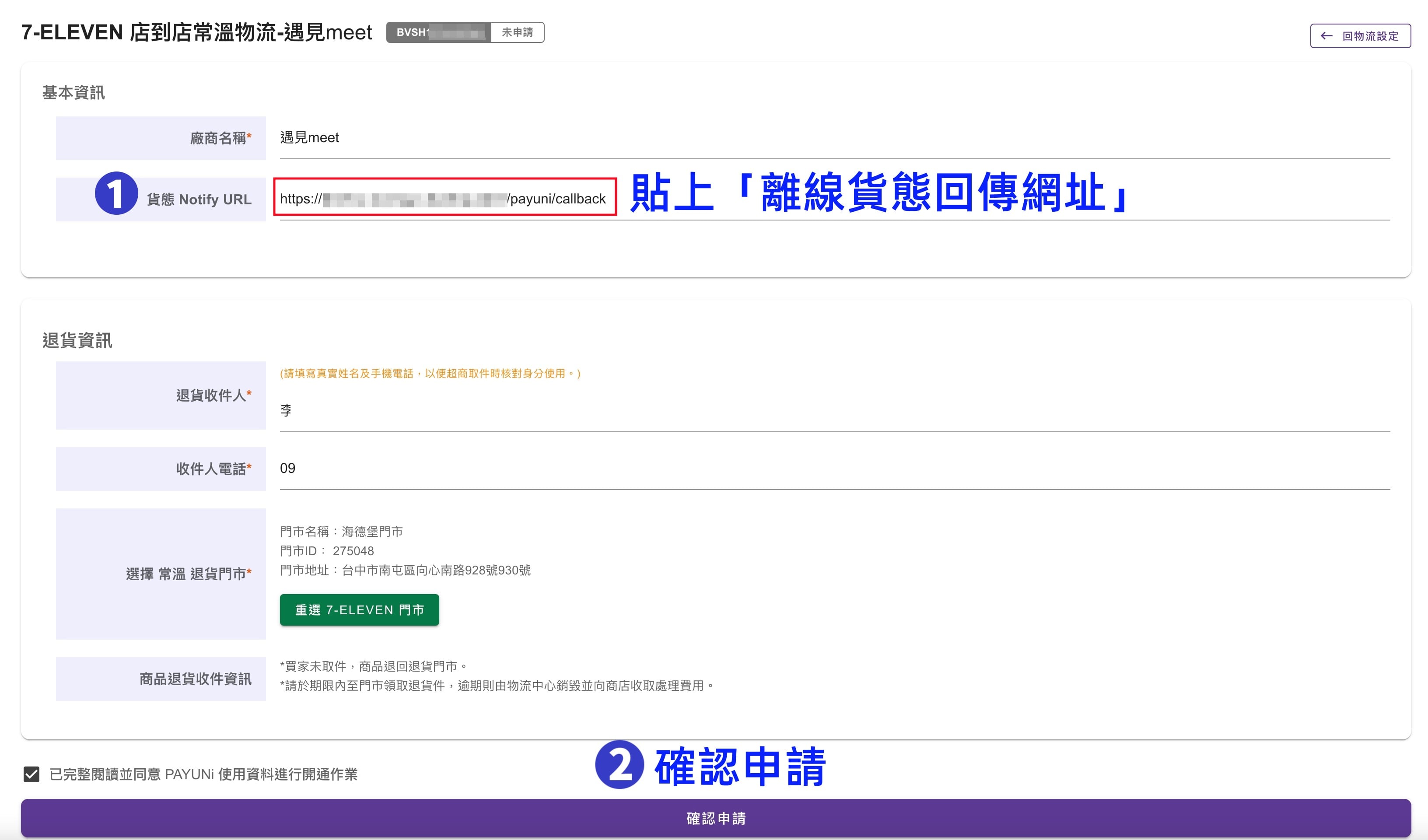Click the BVSH merchant code badge
1428x840 pixels.
point(439,32)
